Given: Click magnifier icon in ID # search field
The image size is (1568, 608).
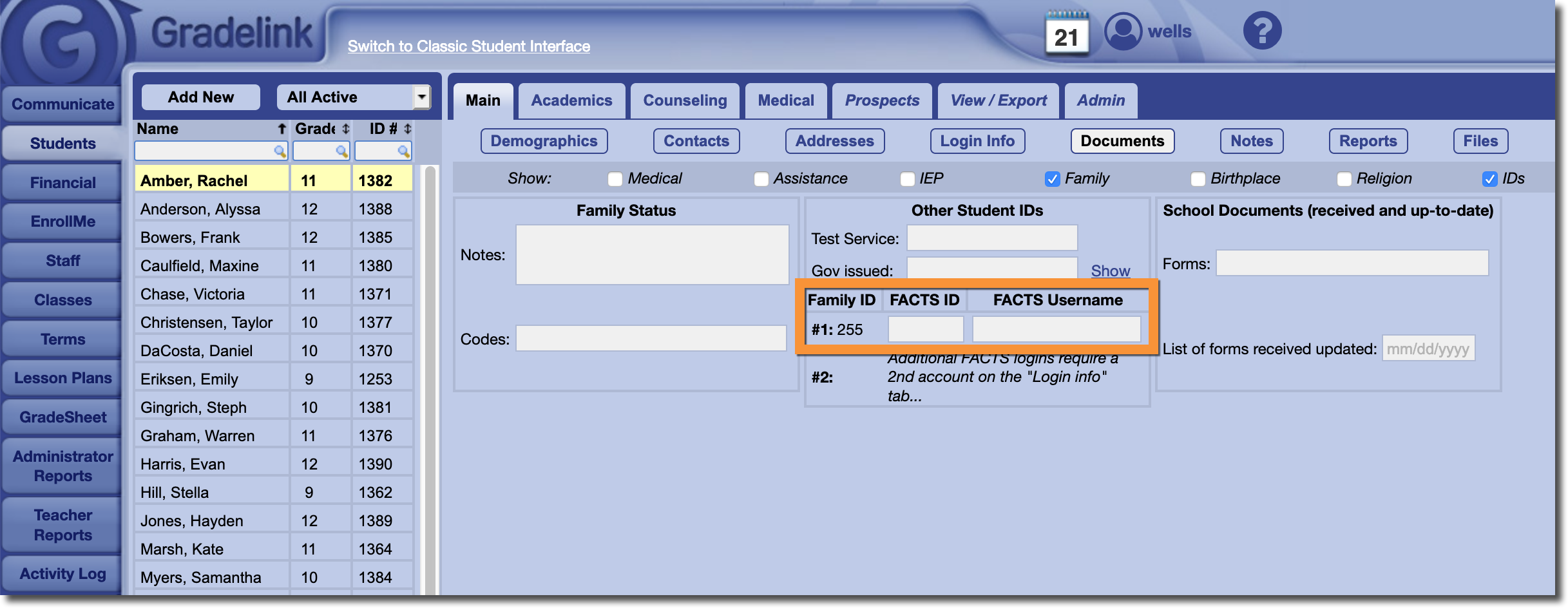Looking at the screenshot, I should (x=403, y=151).
